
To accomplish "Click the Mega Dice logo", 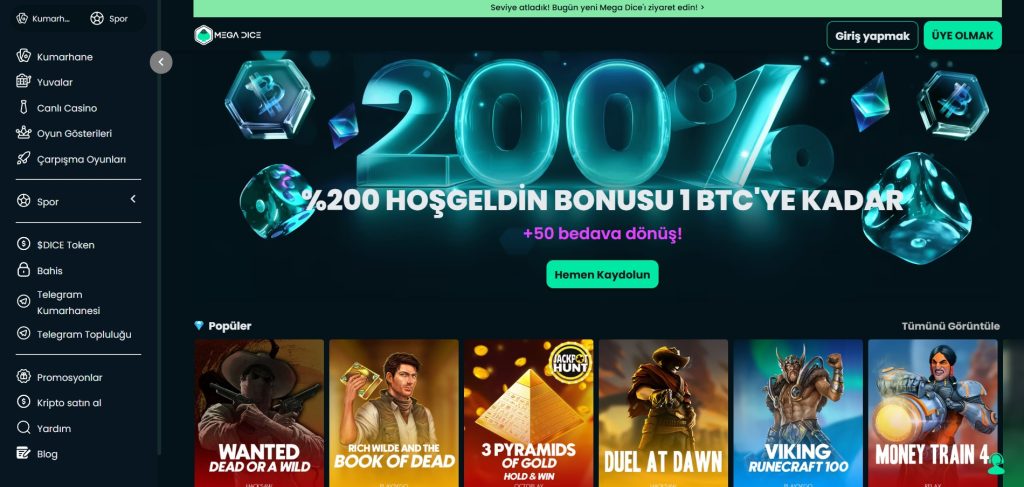I will [x=227, y=35].
